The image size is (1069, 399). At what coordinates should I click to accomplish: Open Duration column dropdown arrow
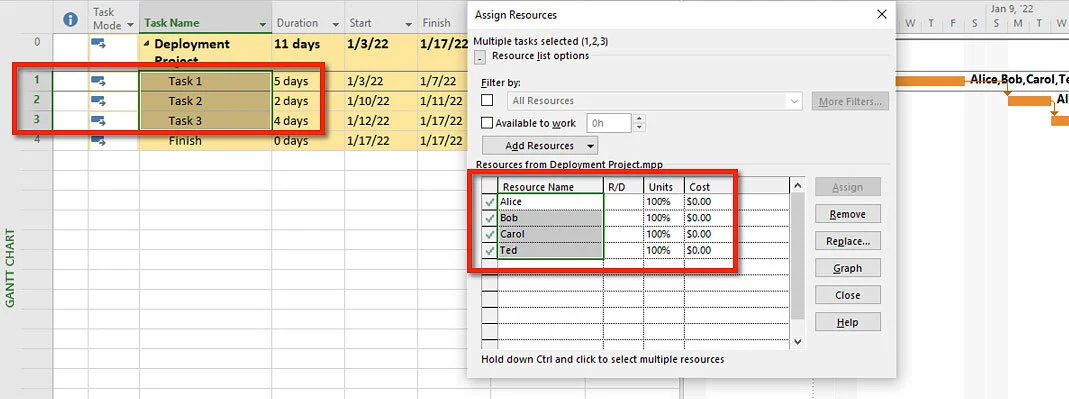tap(335, 25)
